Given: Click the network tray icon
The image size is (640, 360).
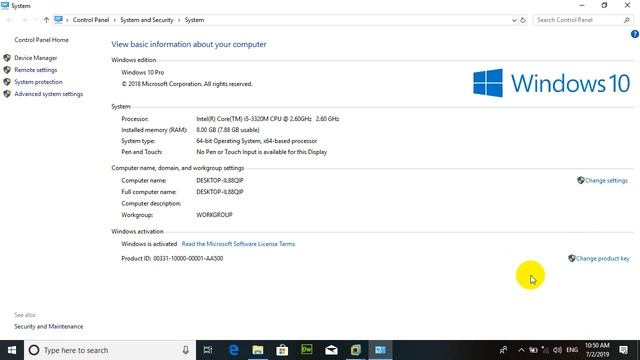Looking at the screenshot, I should (545, 350).
